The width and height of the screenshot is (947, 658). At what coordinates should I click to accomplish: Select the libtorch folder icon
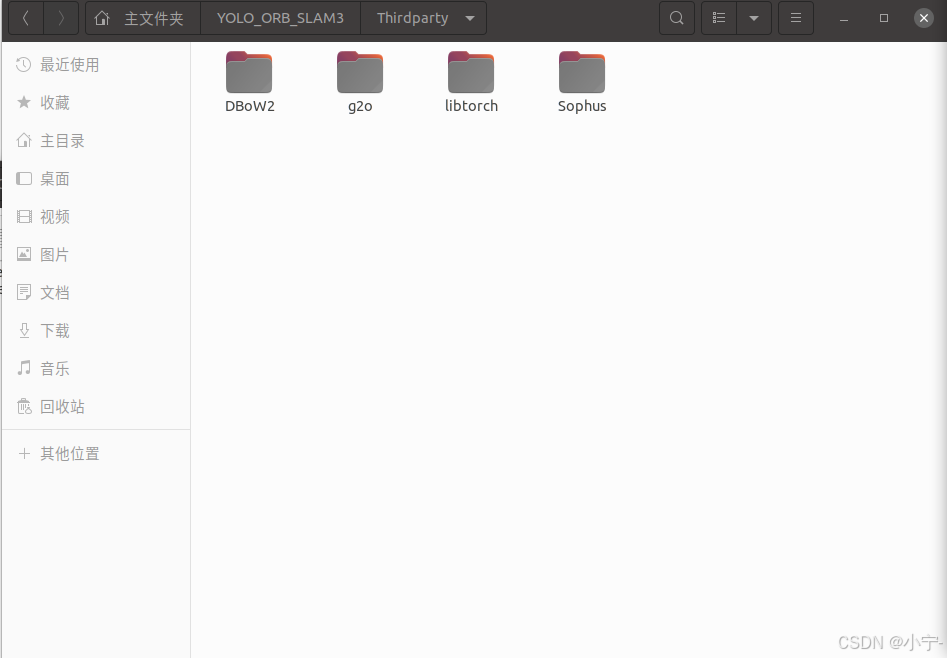point(471,72)
